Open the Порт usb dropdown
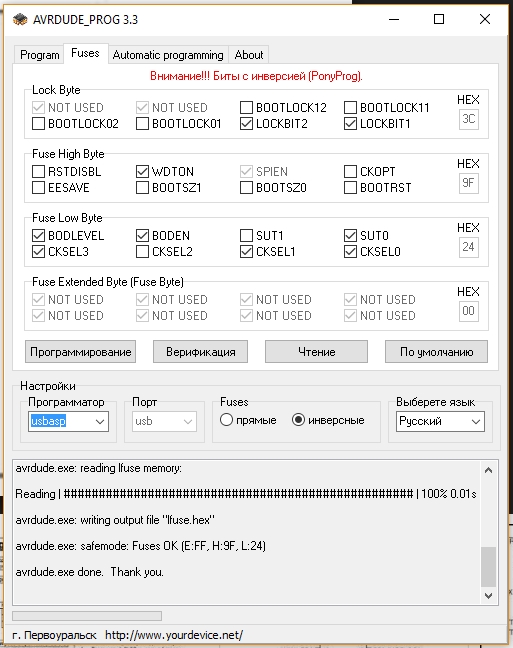The height and width of the screenshot is (648, 513). coord(164,422)
